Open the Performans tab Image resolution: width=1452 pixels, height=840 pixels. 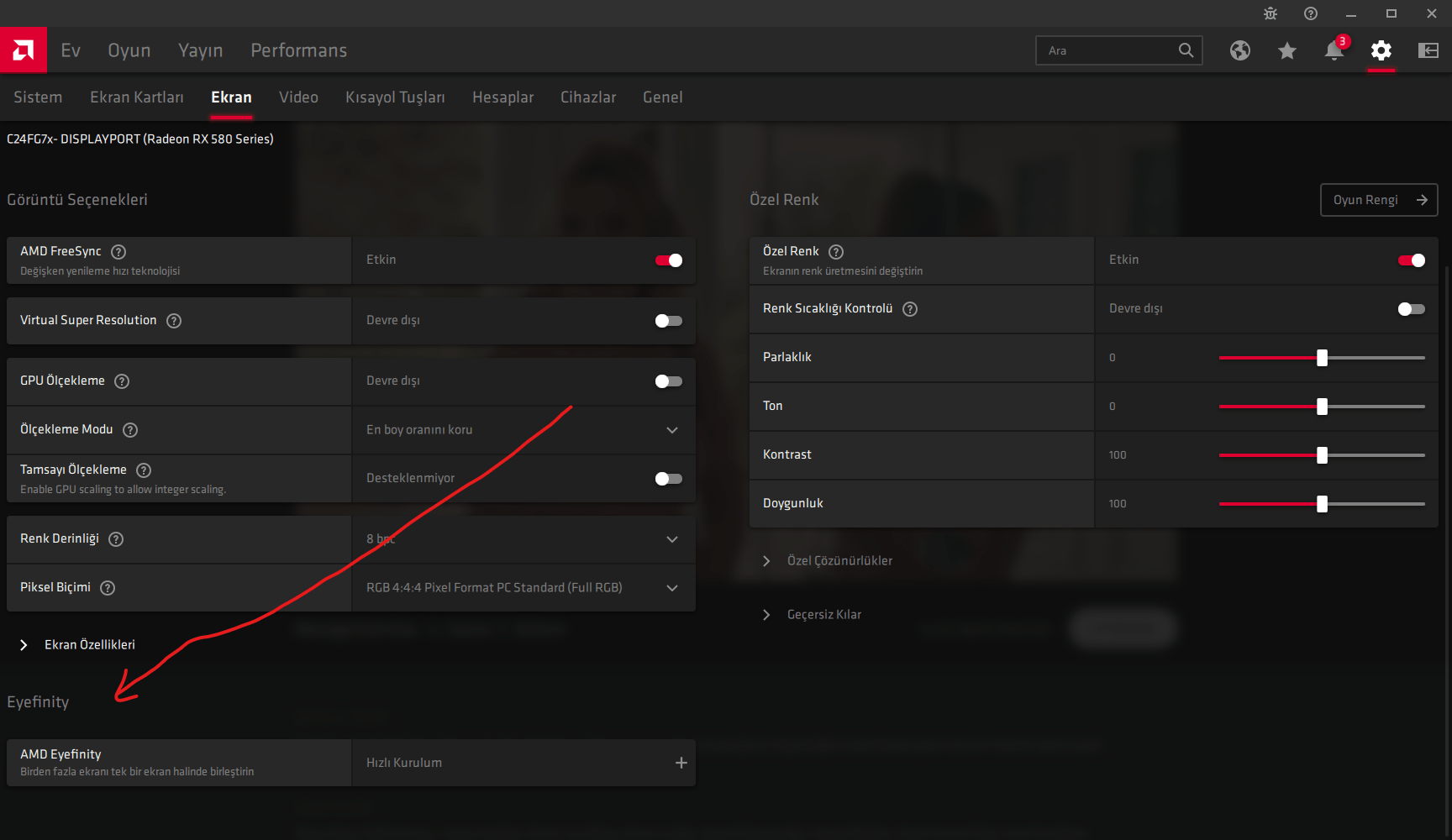point(299,50)
